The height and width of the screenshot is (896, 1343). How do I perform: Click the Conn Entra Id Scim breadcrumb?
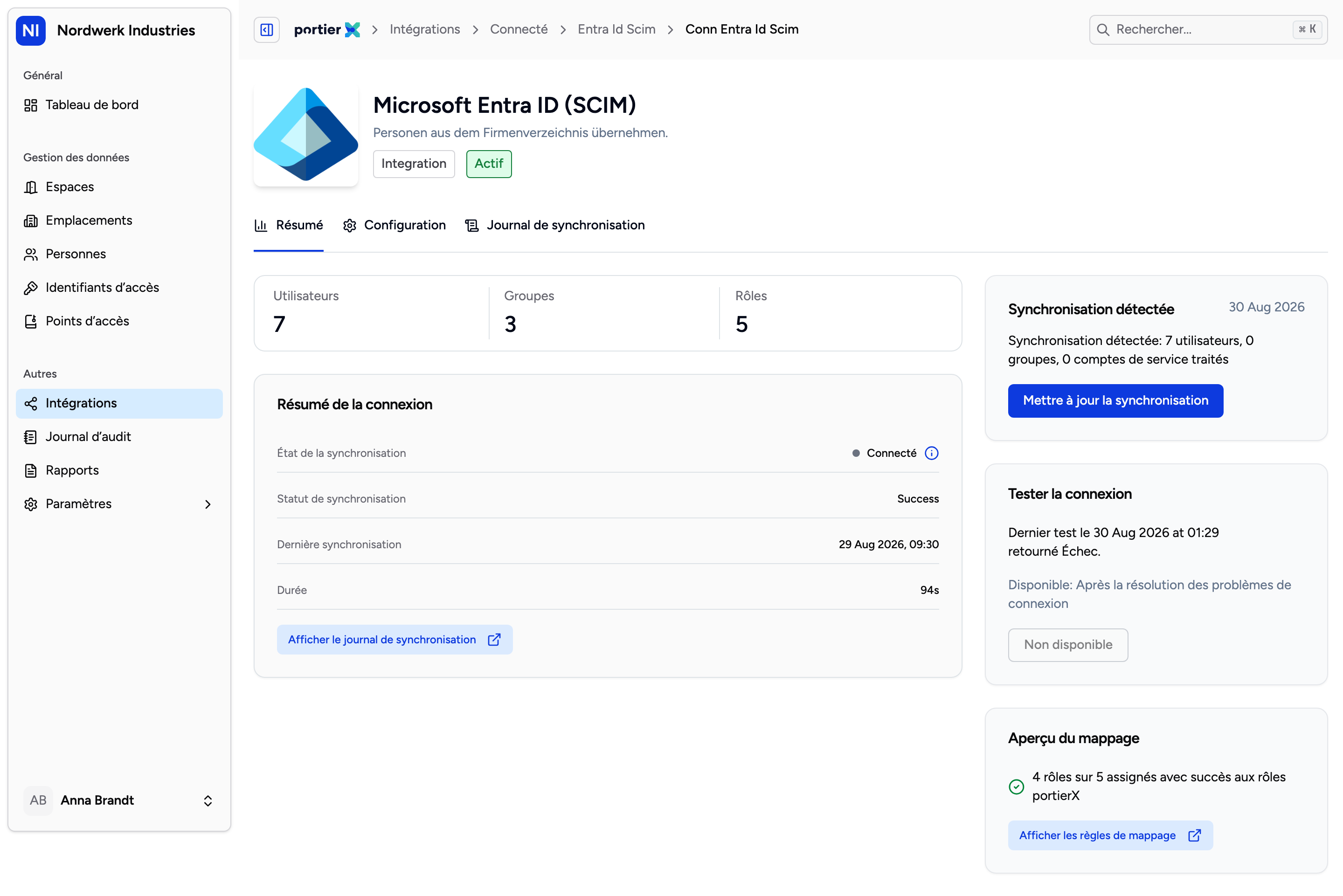(x=742, y=30)
